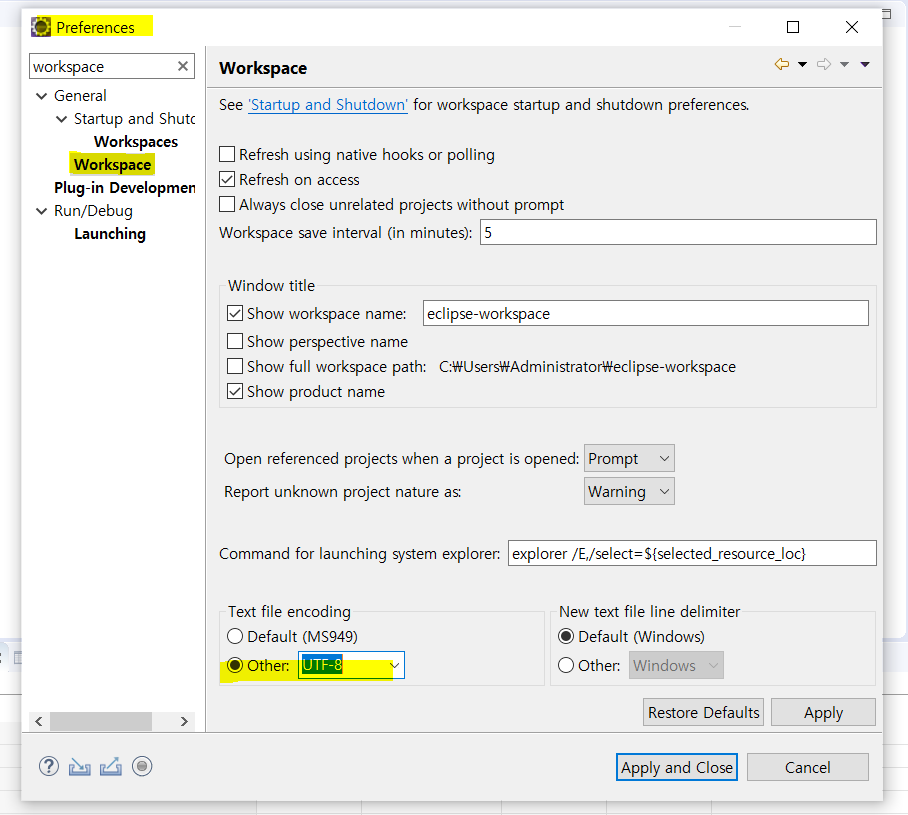908x815 pixels.
Task: Open the Back history dropdown arrow
Action: click(803, 64)
